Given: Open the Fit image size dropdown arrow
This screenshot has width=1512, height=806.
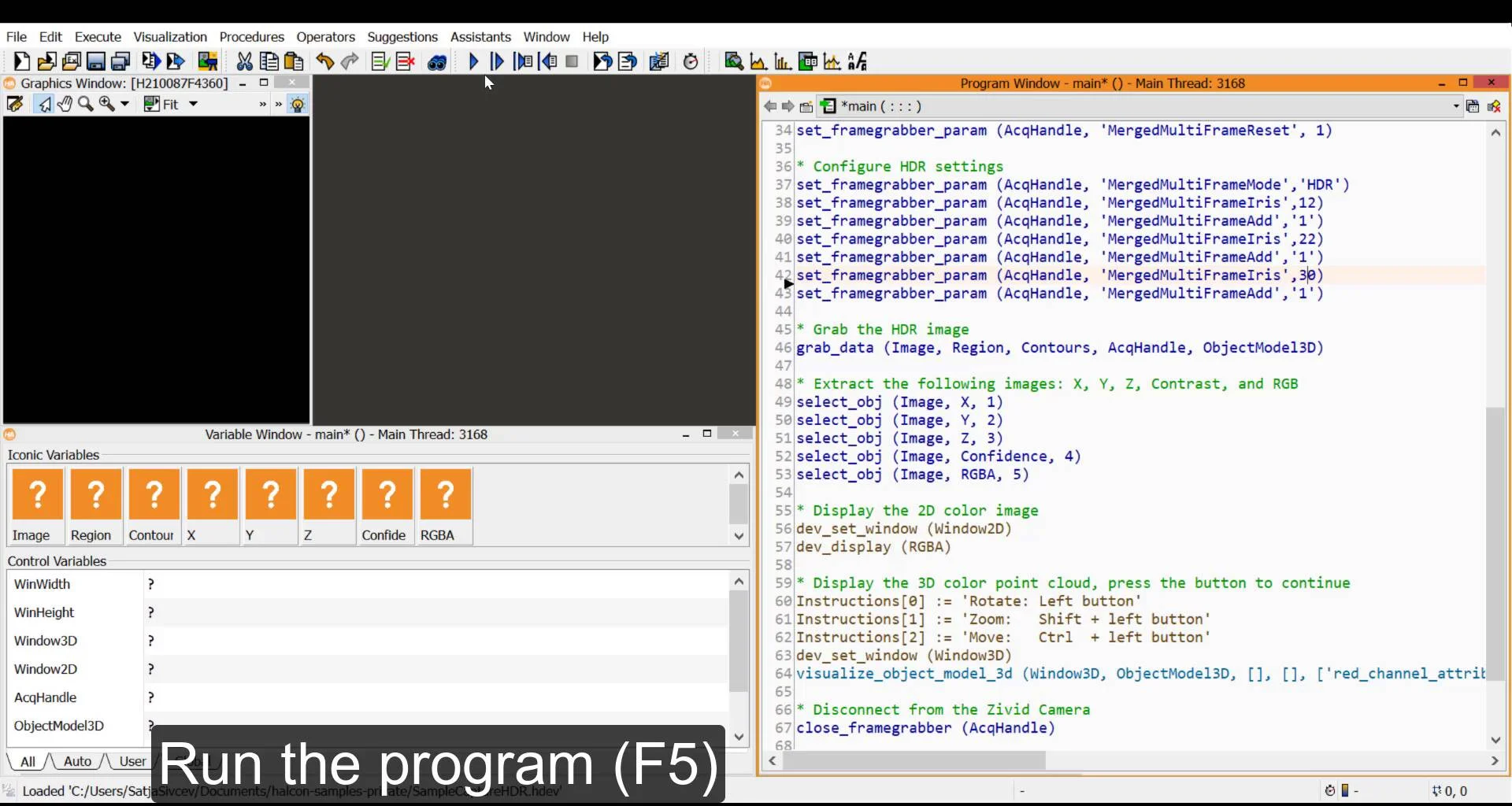Looking at the screenshot, I should click(x=193, y=104).
